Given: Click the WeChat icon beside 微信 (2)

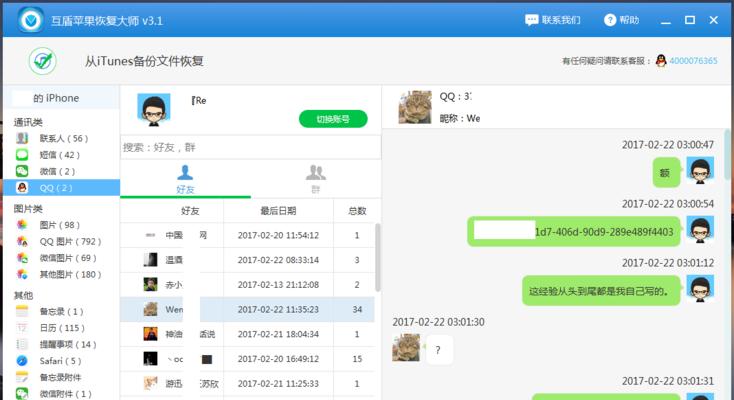Looking at the screenshot, I should point(22,171).
